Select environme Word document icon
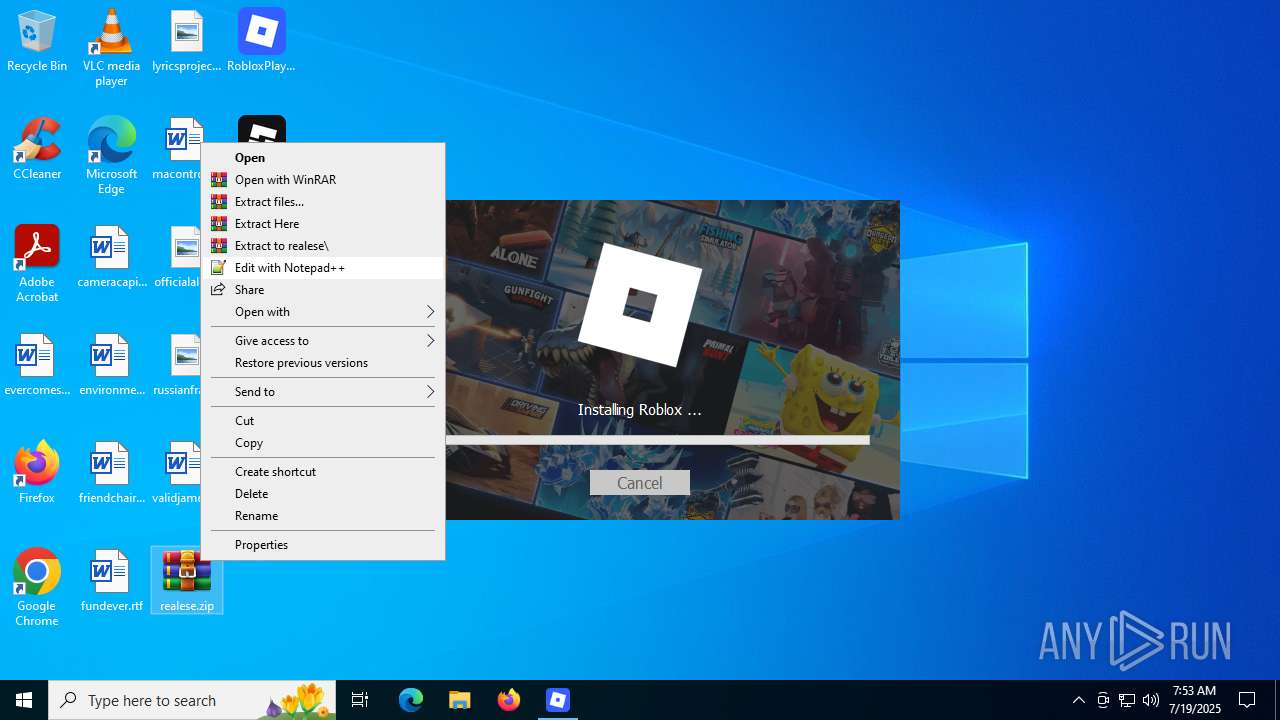Screen dimensions: 1280x720 point(111,366)
